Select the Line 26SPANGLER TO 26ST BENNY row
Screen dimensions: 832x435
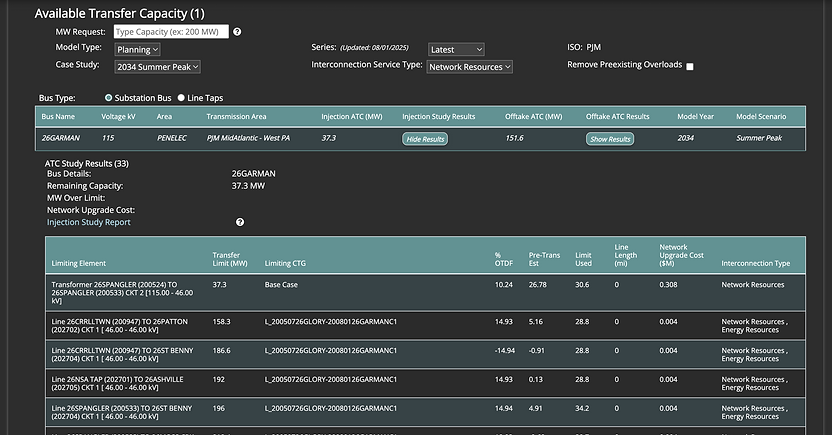(x=425, y=412)
